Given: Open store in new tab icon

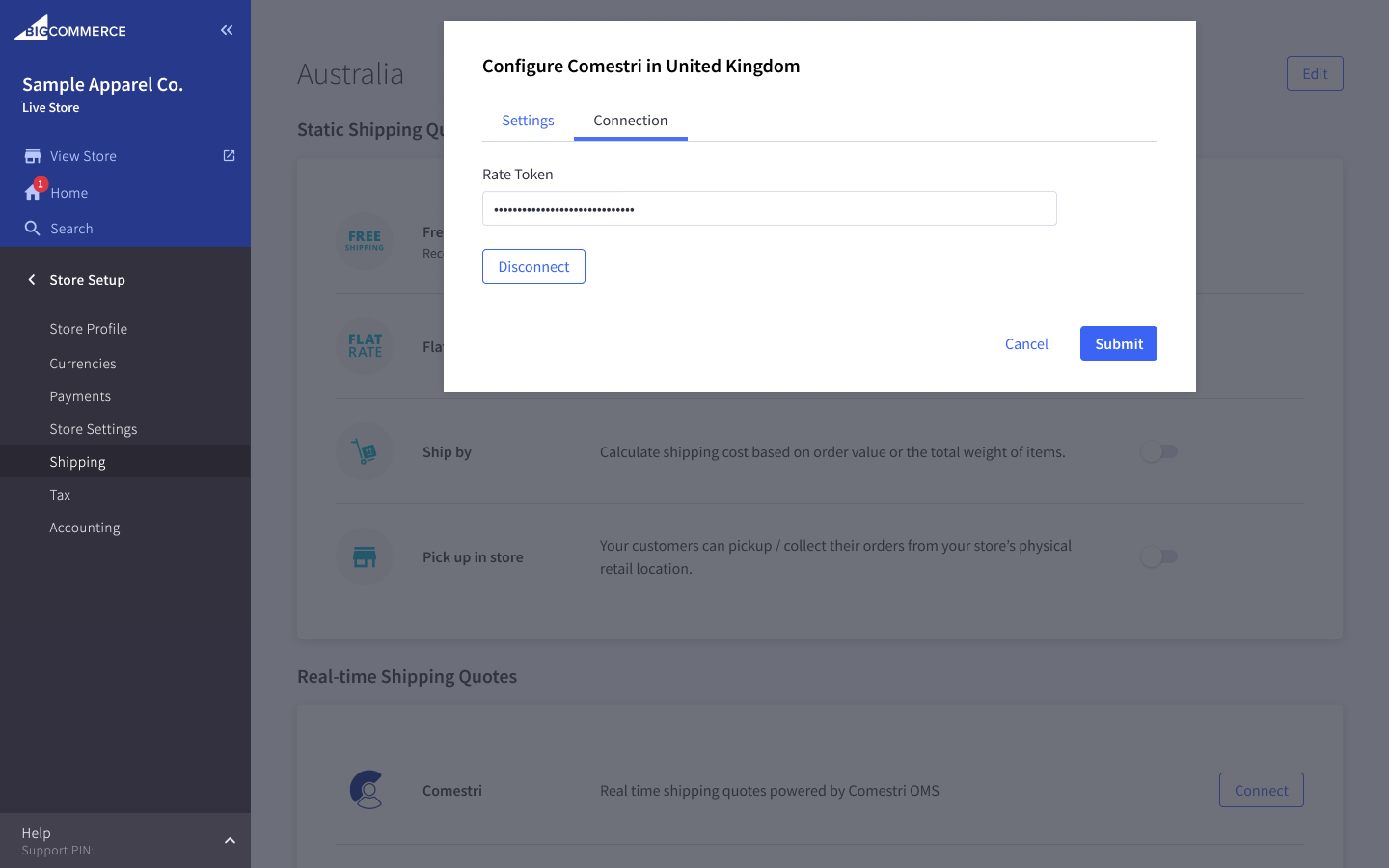Looking at the screenshot, I should point(229,155).
